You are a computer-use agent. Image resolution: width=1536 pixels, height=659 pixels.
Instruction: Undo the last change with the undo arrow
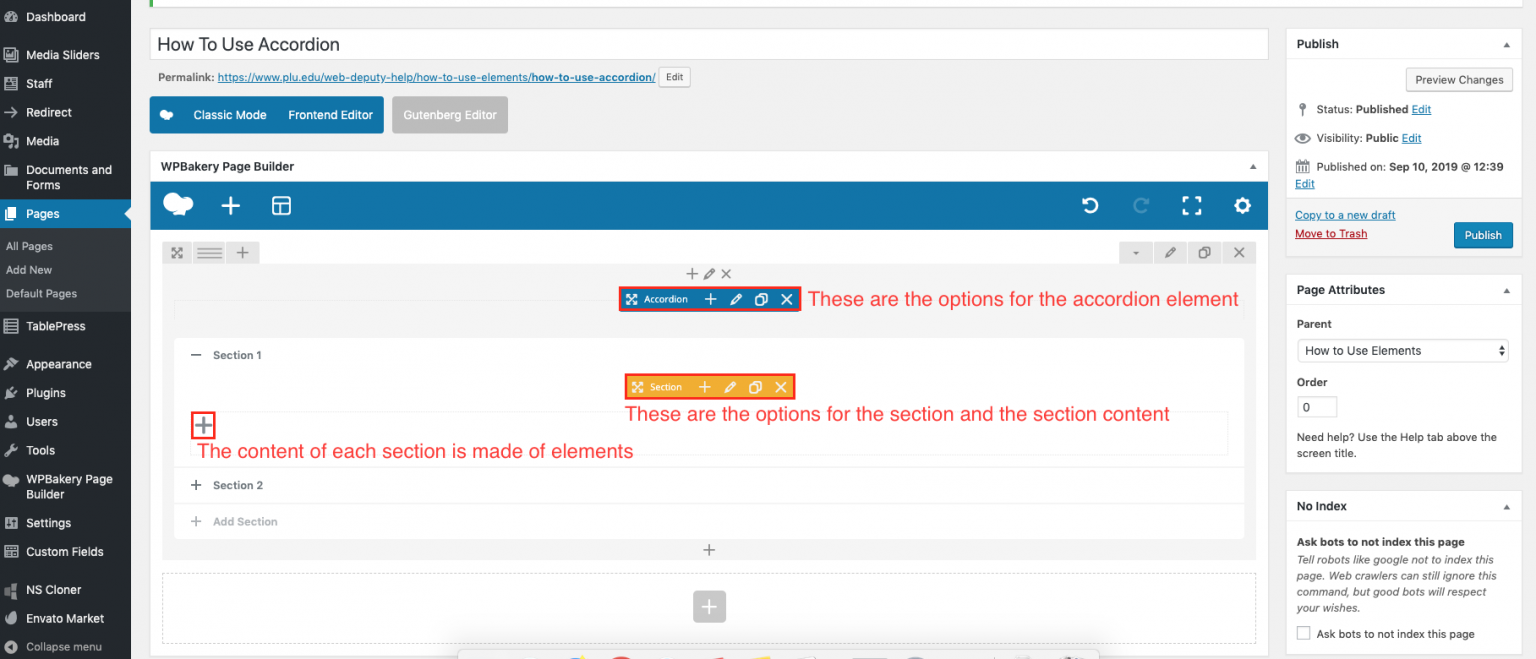pyautogui.click(x=1090, y=205)
